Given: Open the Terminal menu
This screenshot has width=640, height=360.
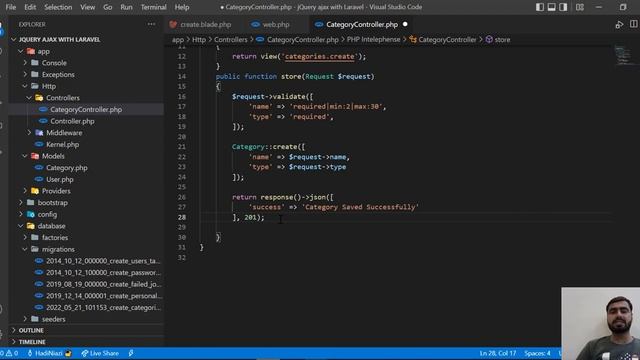Looking at the screenshot, I should point(153,7).
